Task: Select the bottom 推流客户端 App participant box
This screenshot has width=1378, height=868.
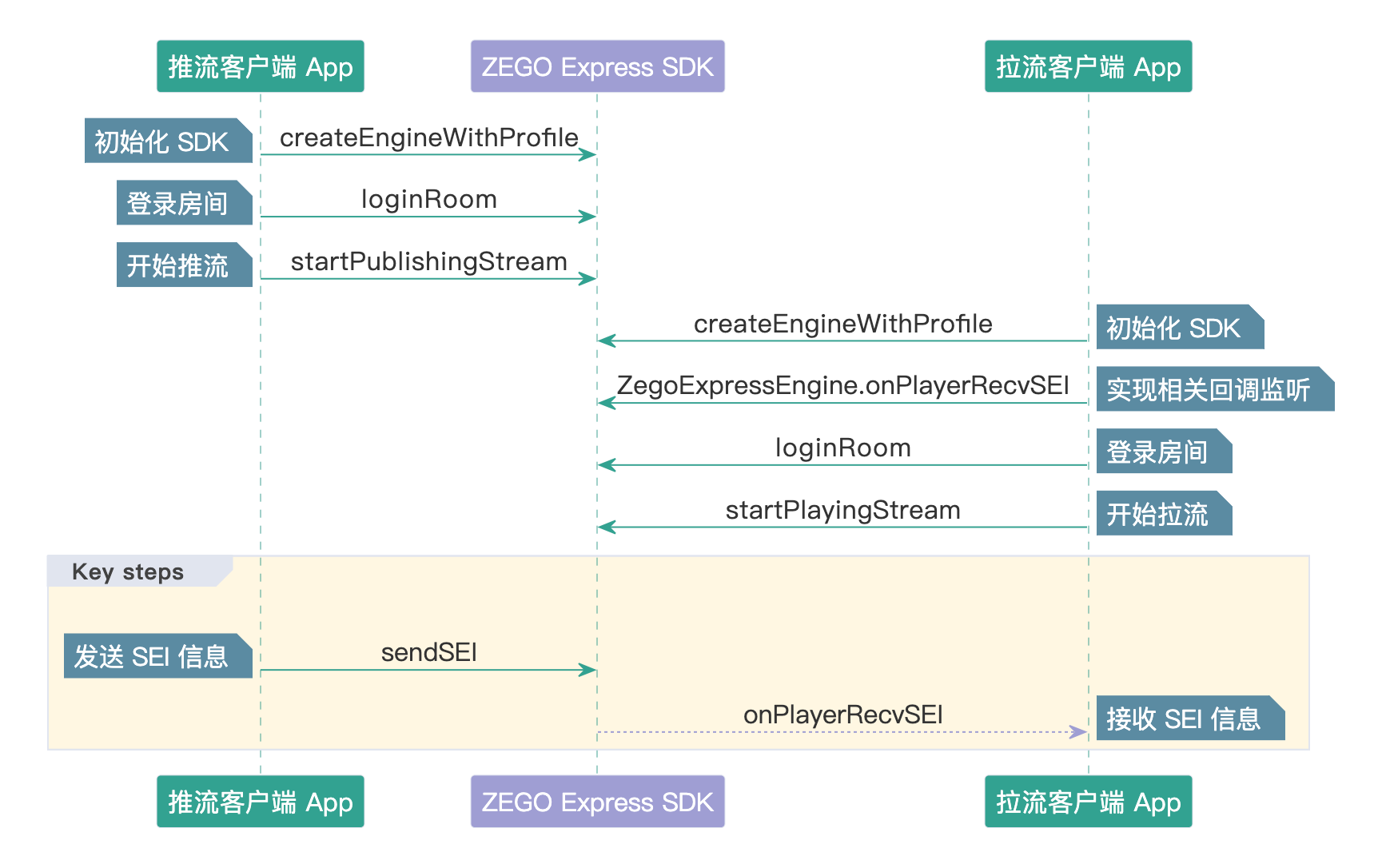Action: pos(260,802)
